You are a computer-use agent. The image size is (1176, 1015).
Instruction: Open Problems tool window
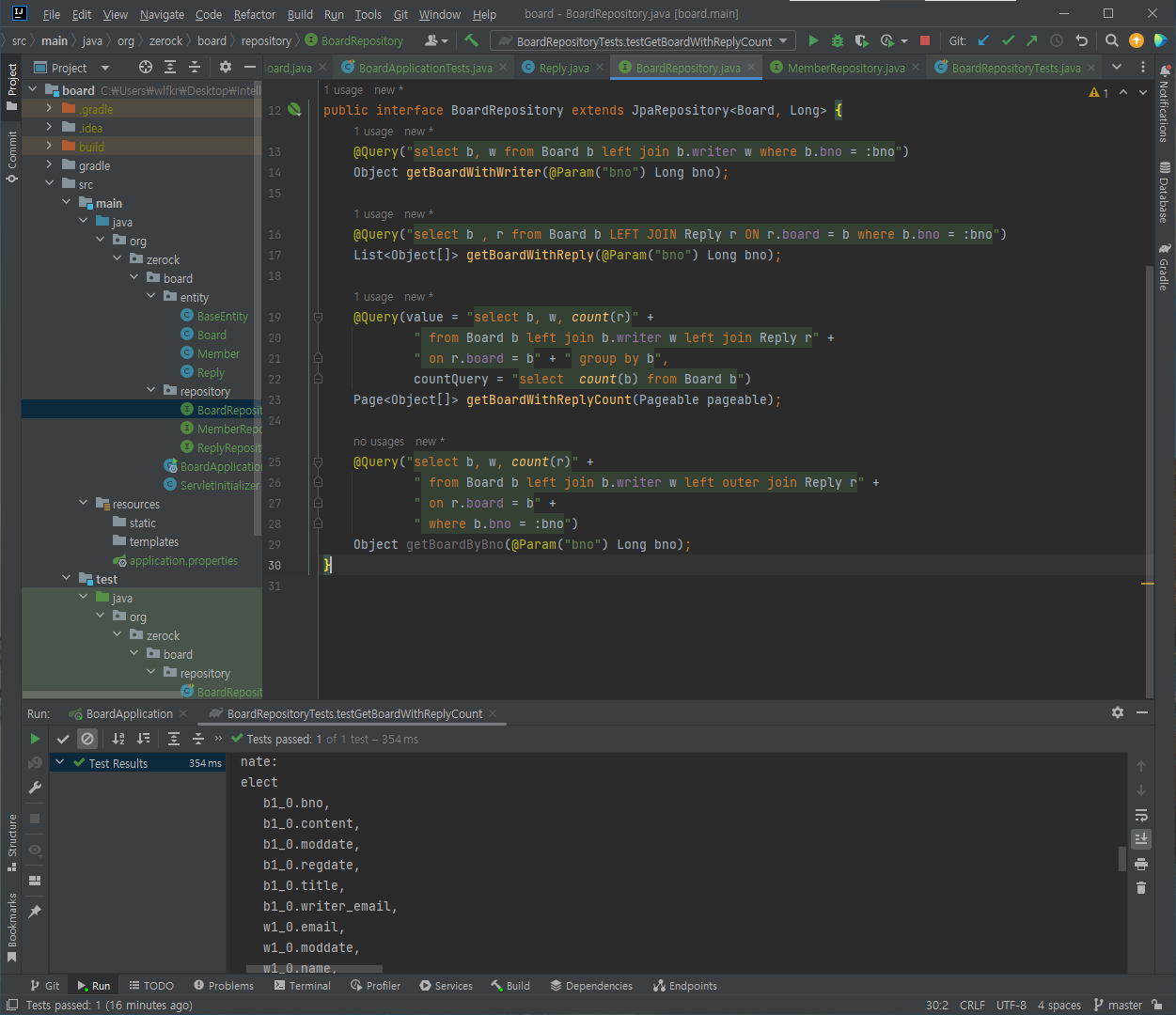(x=224, y=986)
